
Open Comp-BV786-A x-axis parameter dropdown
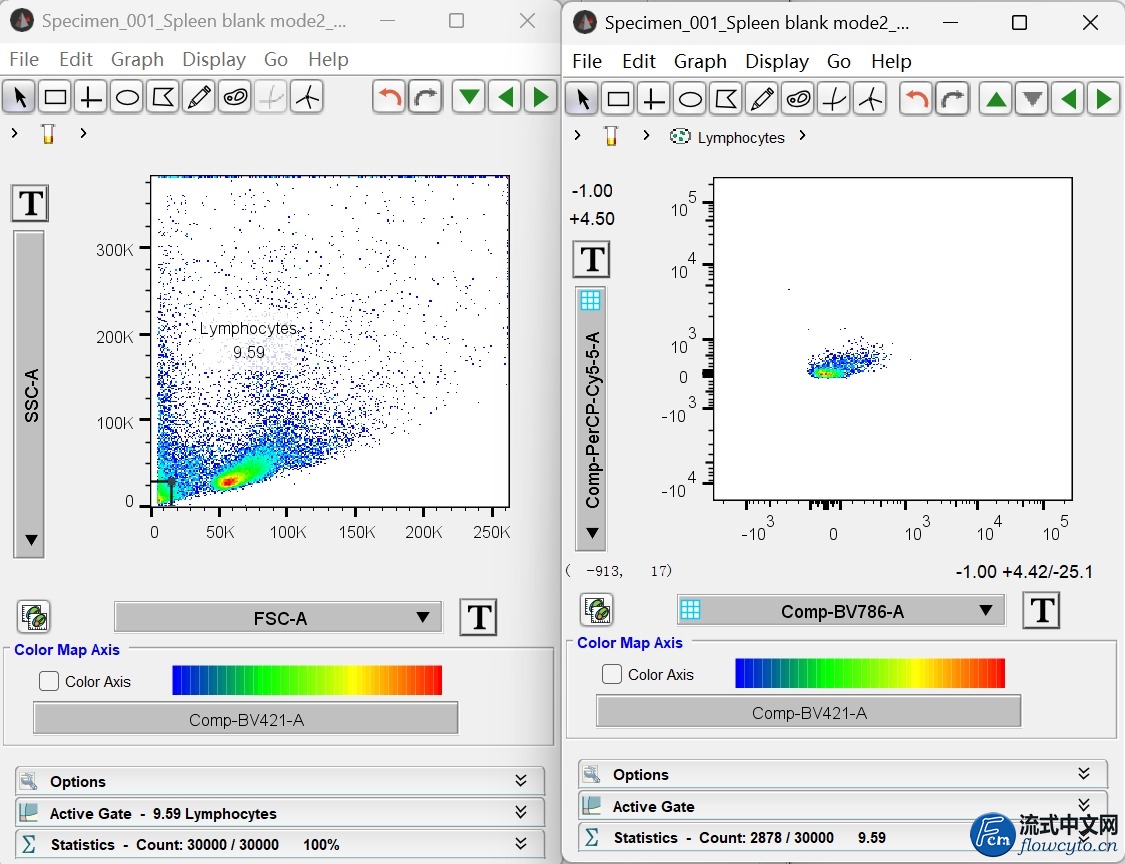point(841,611)
